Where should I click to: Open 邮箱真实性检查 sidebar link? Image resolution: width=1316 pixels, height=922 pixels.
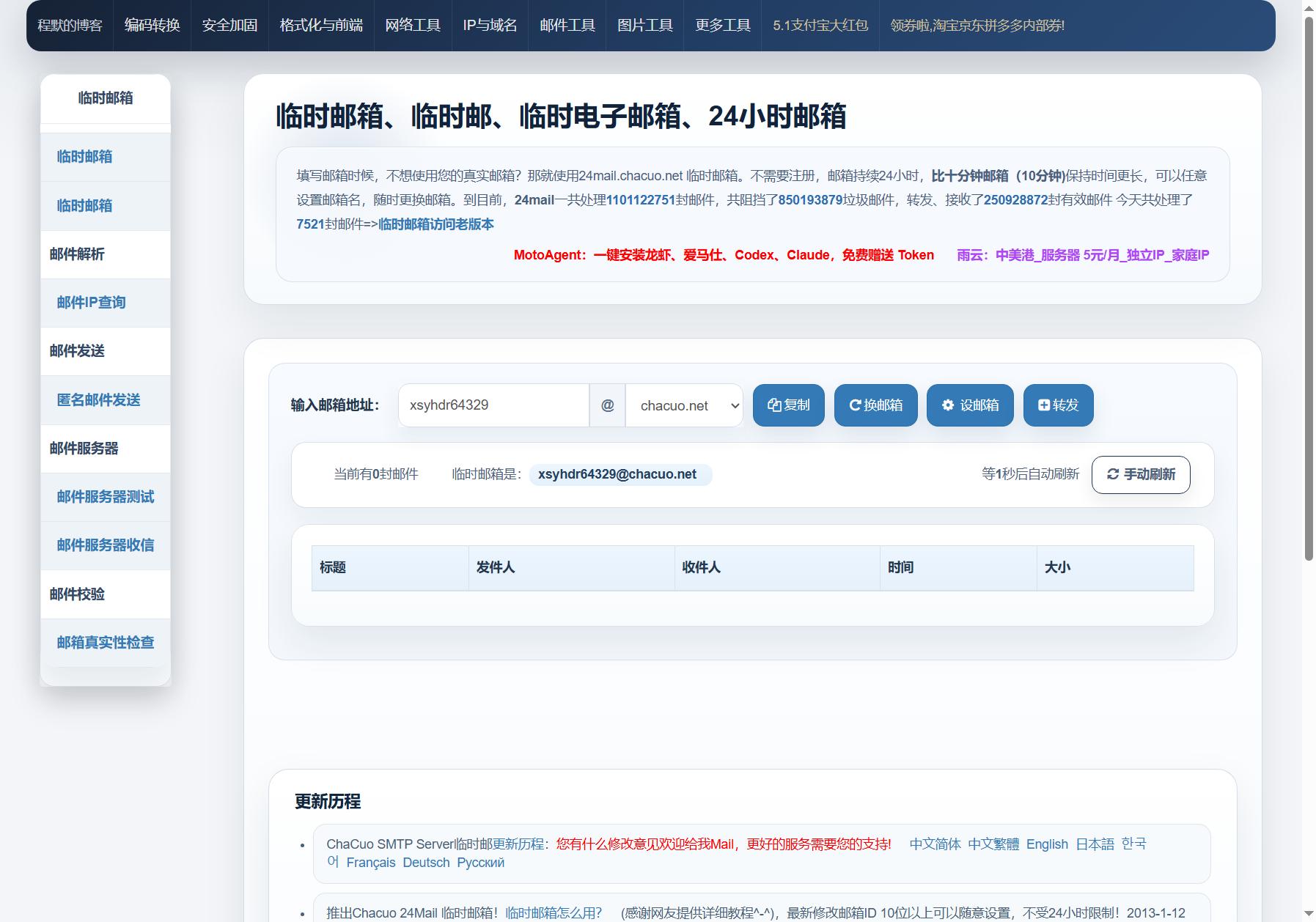click(x=105, y=643)
